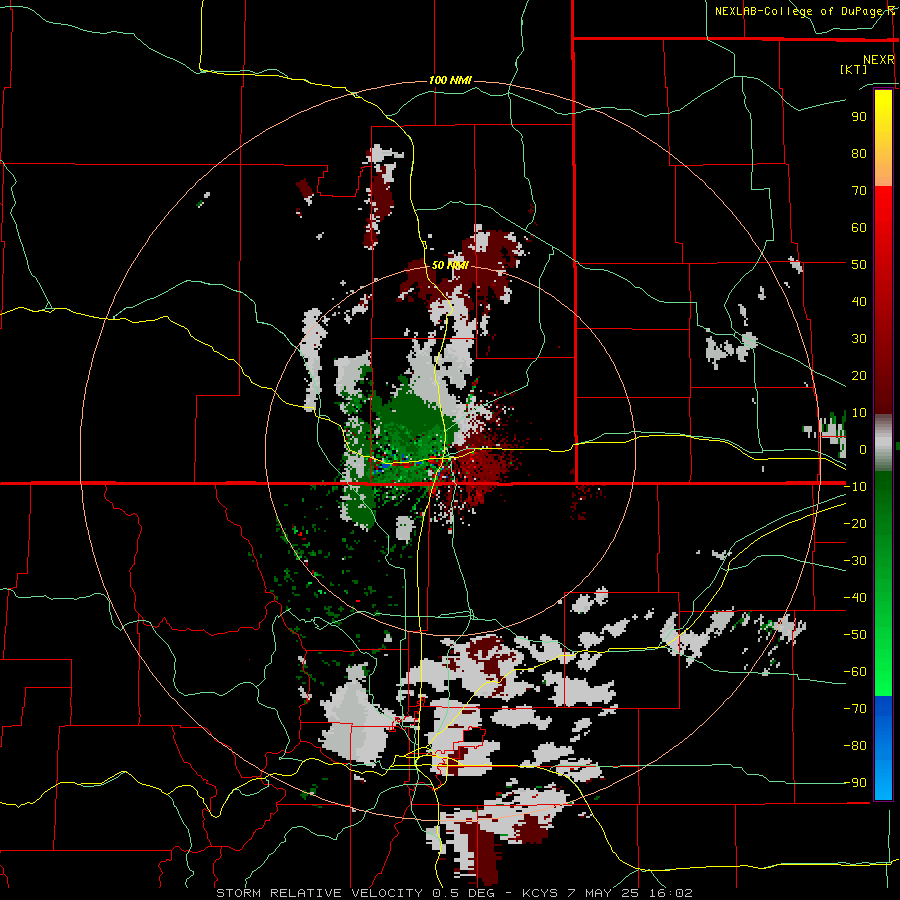Click the positive 50 scale label
This screenshot has width=900, height=900.
(859, 265)
